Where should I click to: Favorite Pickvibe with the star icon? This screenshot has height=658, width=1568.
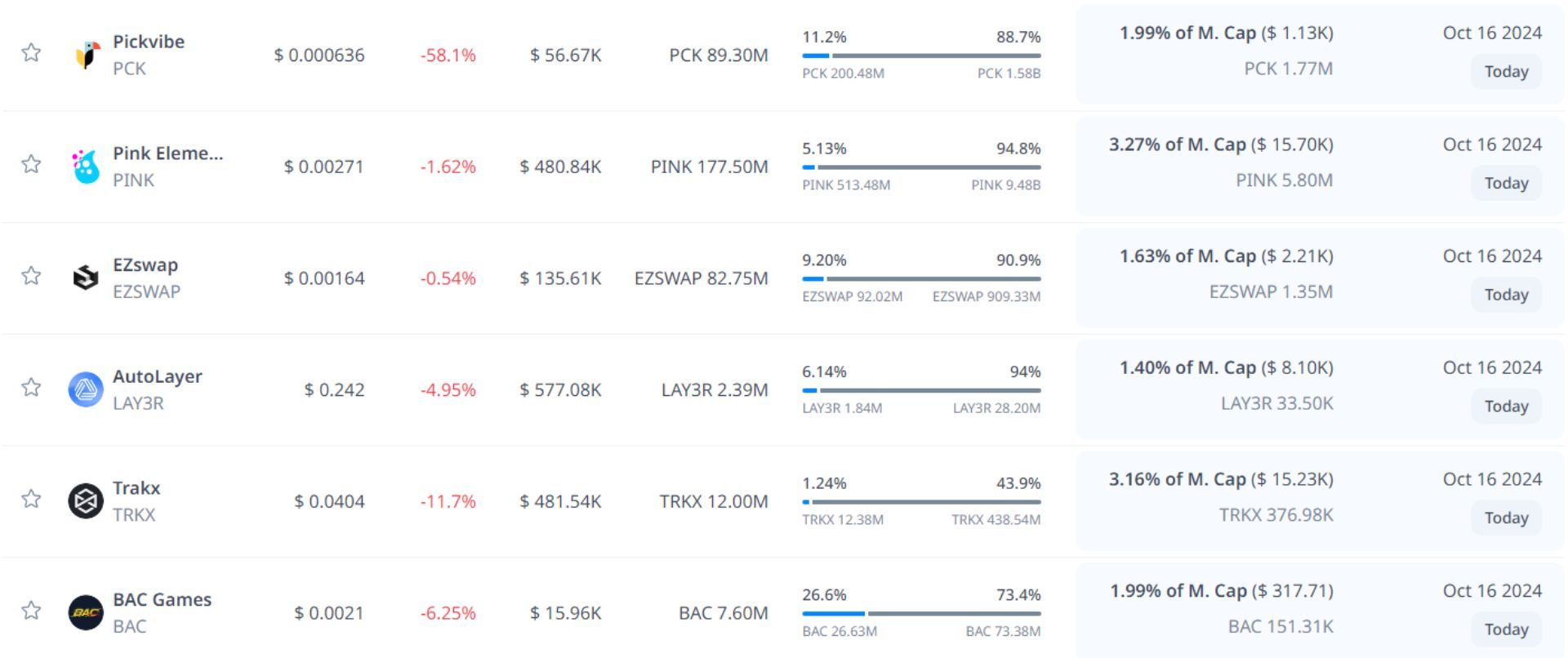(x=31, y=53)
